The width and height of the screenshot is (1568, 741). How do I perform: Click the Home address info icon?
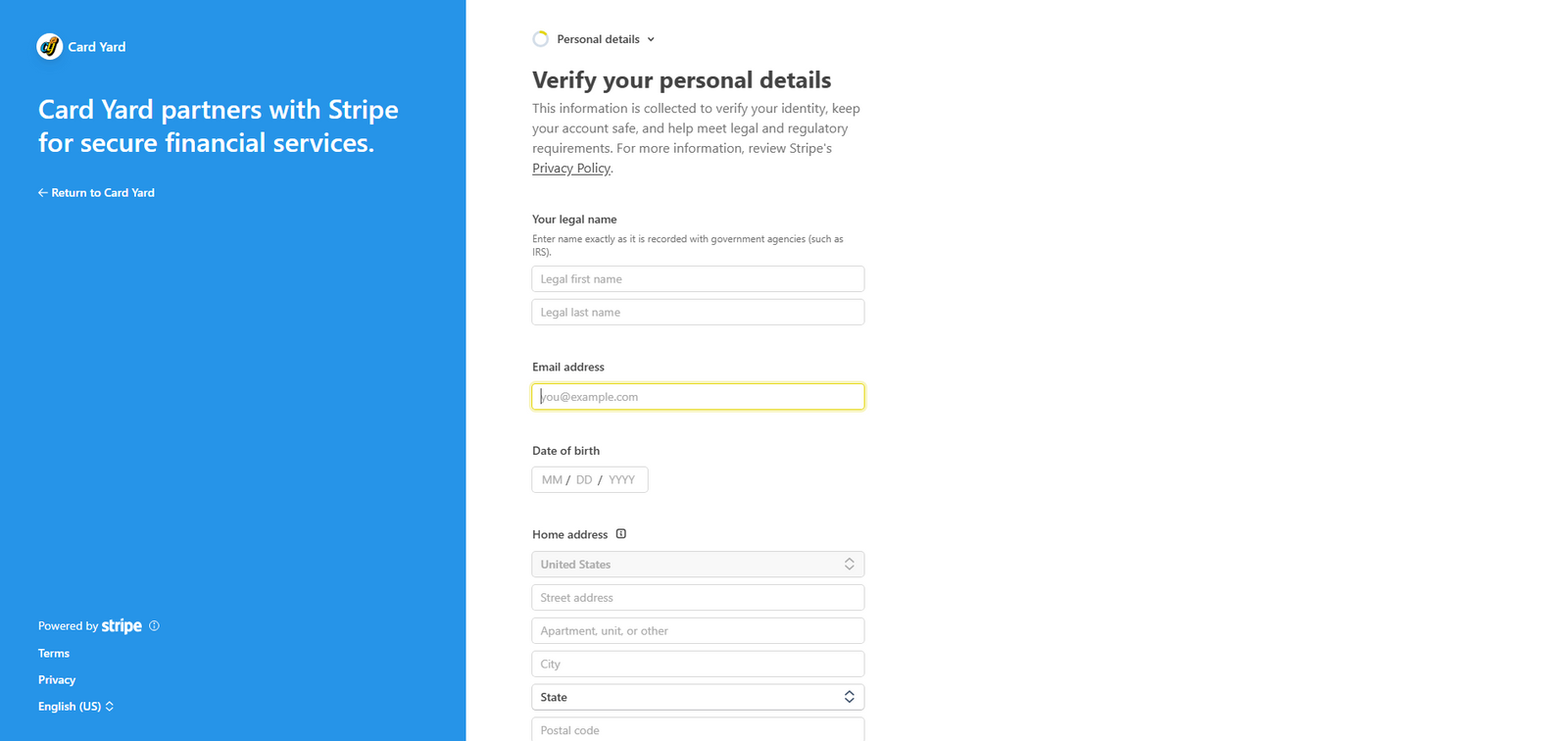(621, 534)
